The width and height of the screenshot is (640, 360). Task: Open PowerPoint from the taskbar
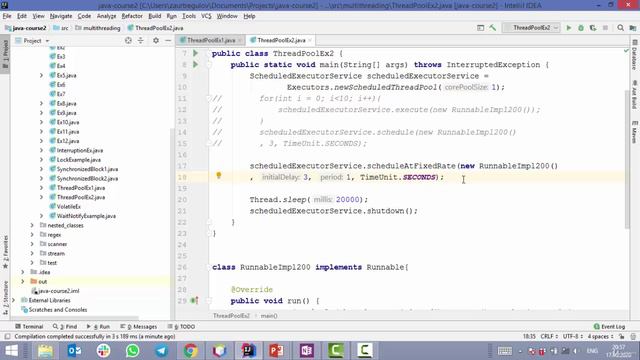point(277,351)
